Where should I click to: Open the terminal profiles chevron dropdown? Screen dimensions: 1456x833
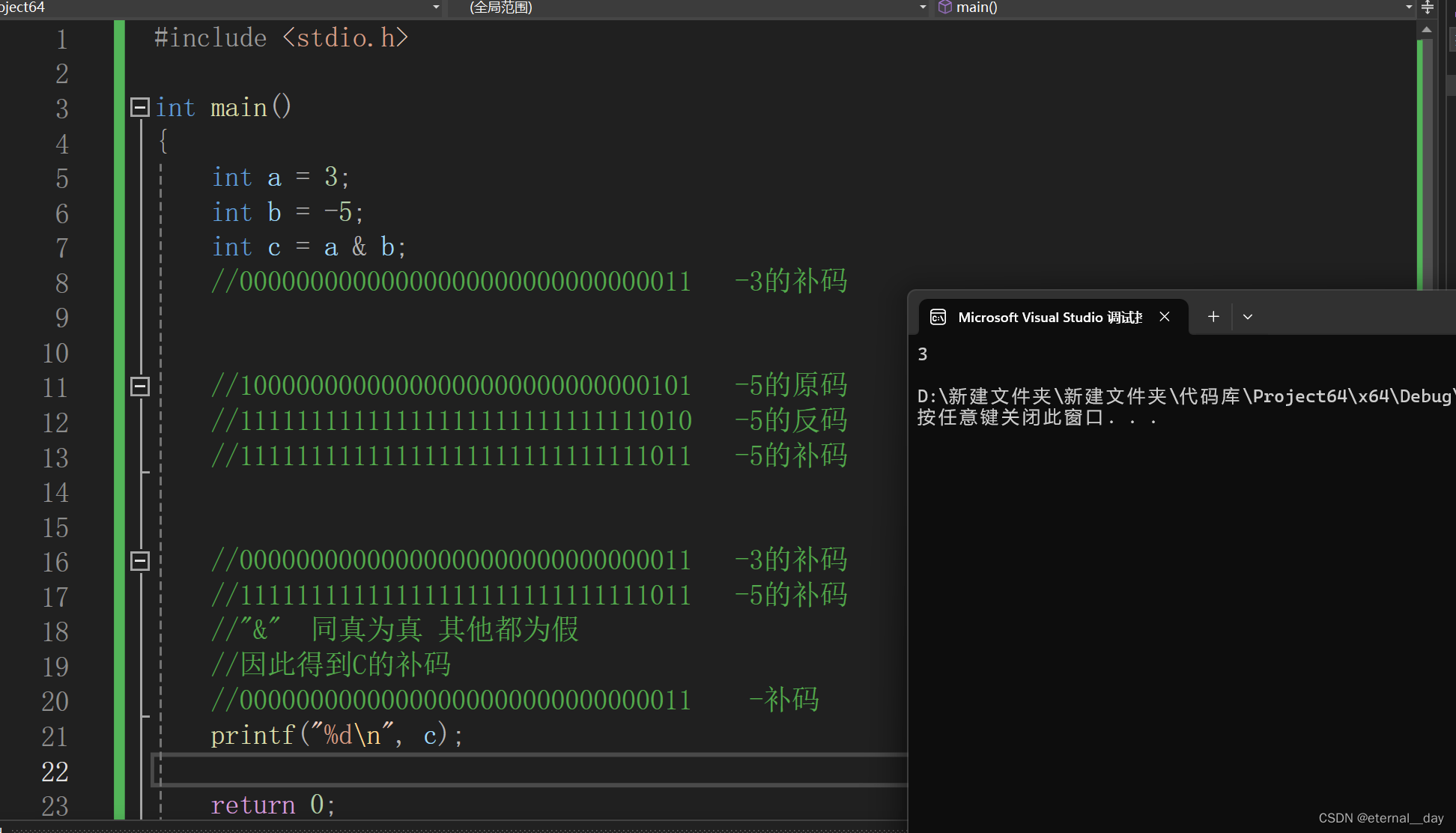(x=1248, y=317)
